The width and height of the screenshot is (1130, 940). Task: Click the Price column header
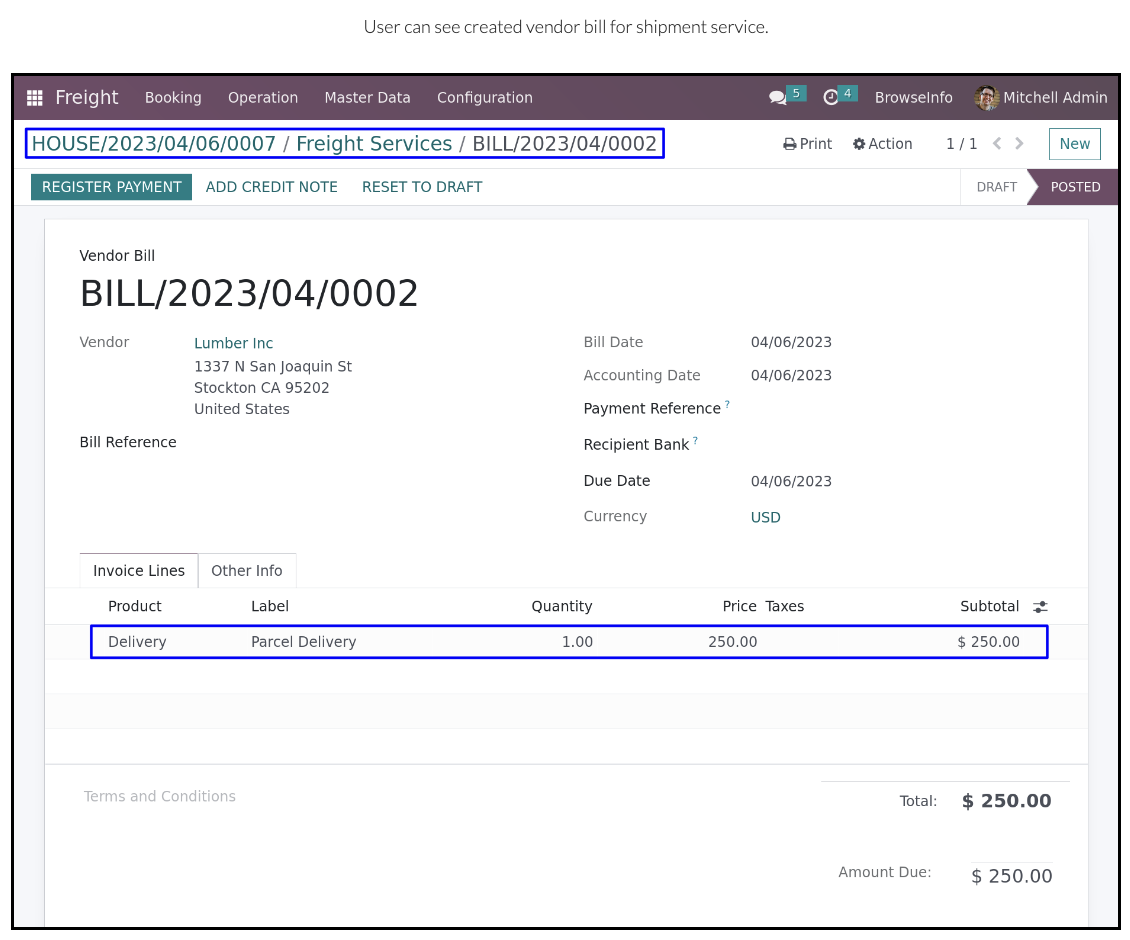click(x=739, y=606)
